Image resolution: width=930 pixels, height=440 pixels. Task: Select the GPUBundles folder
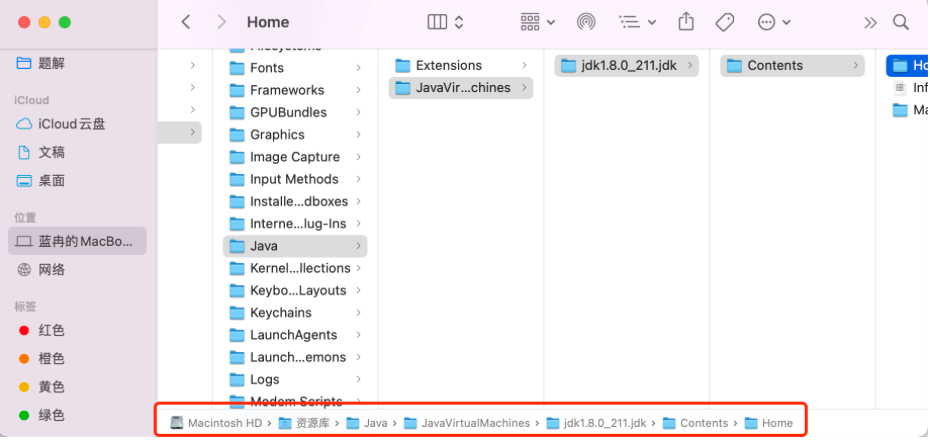295,113
